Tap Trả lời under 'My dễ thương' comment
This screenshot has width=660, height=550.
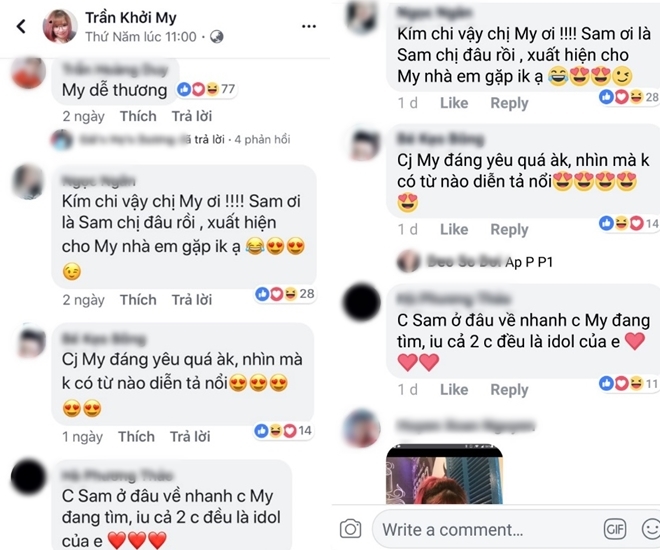pyautogui.click(x=192, y=116)
